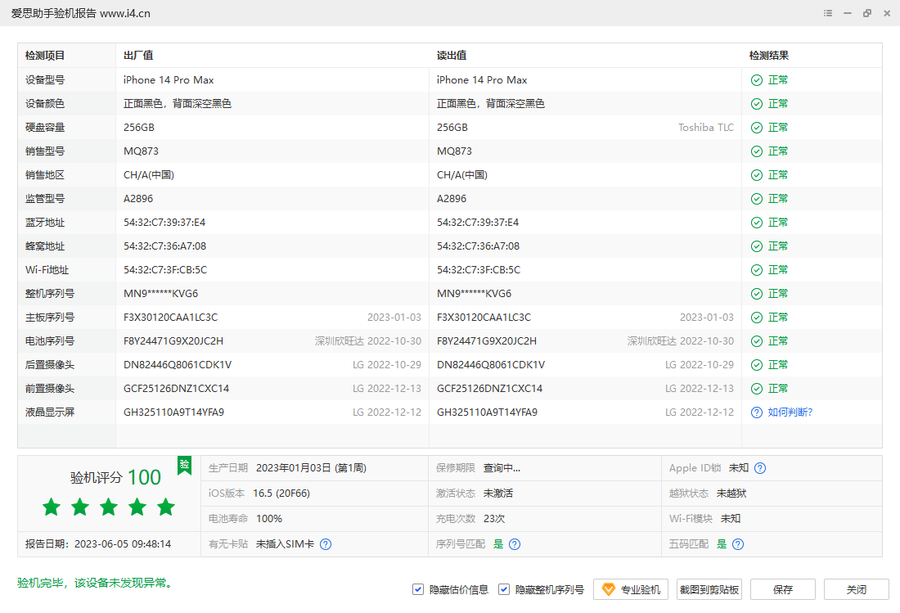Click the 验机完毕,该设备未发现异常。 status message
900x613 pixels.
(x=95, y=583)
